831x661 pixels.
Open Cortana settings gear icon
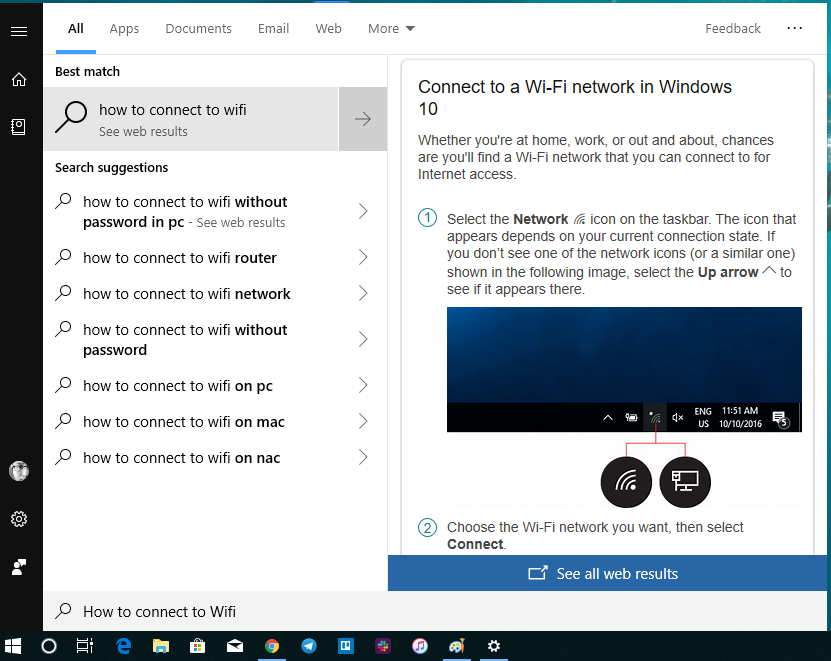[18, 519]
